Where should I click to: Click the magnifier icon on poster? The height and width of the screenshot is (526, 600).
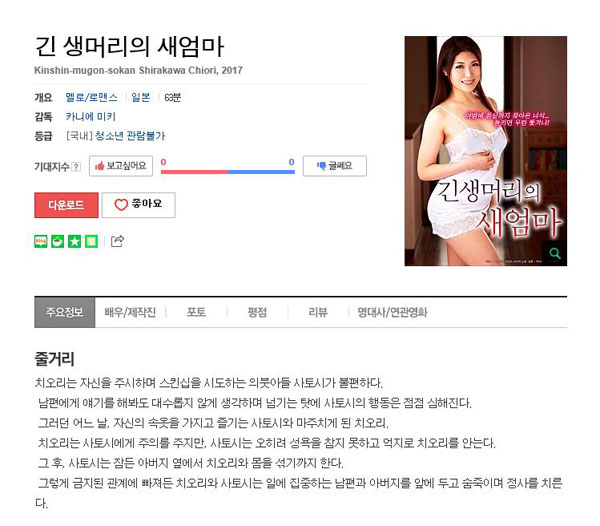(554, 253)
